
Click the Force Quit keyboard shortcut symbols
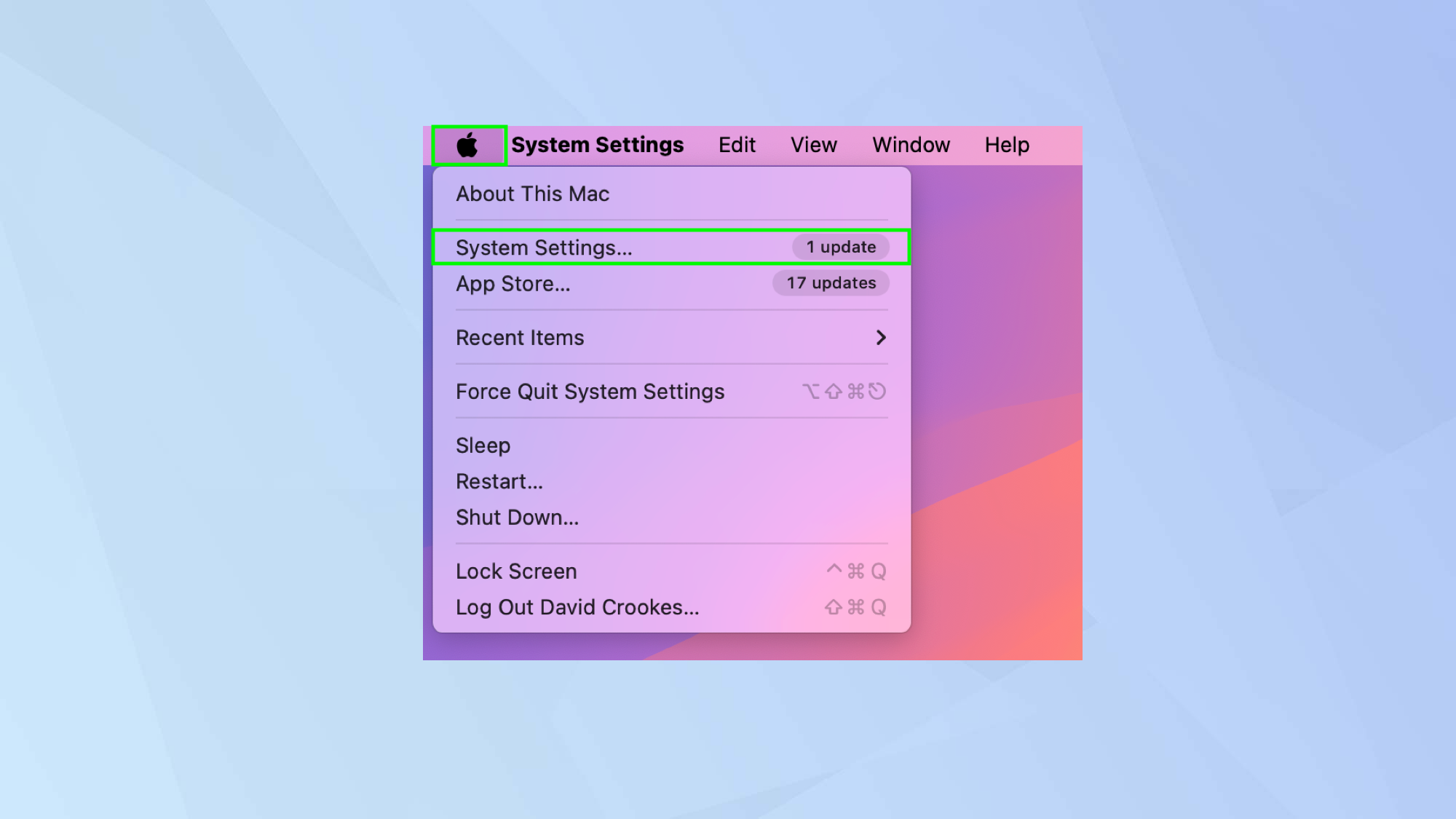point(844,392)
